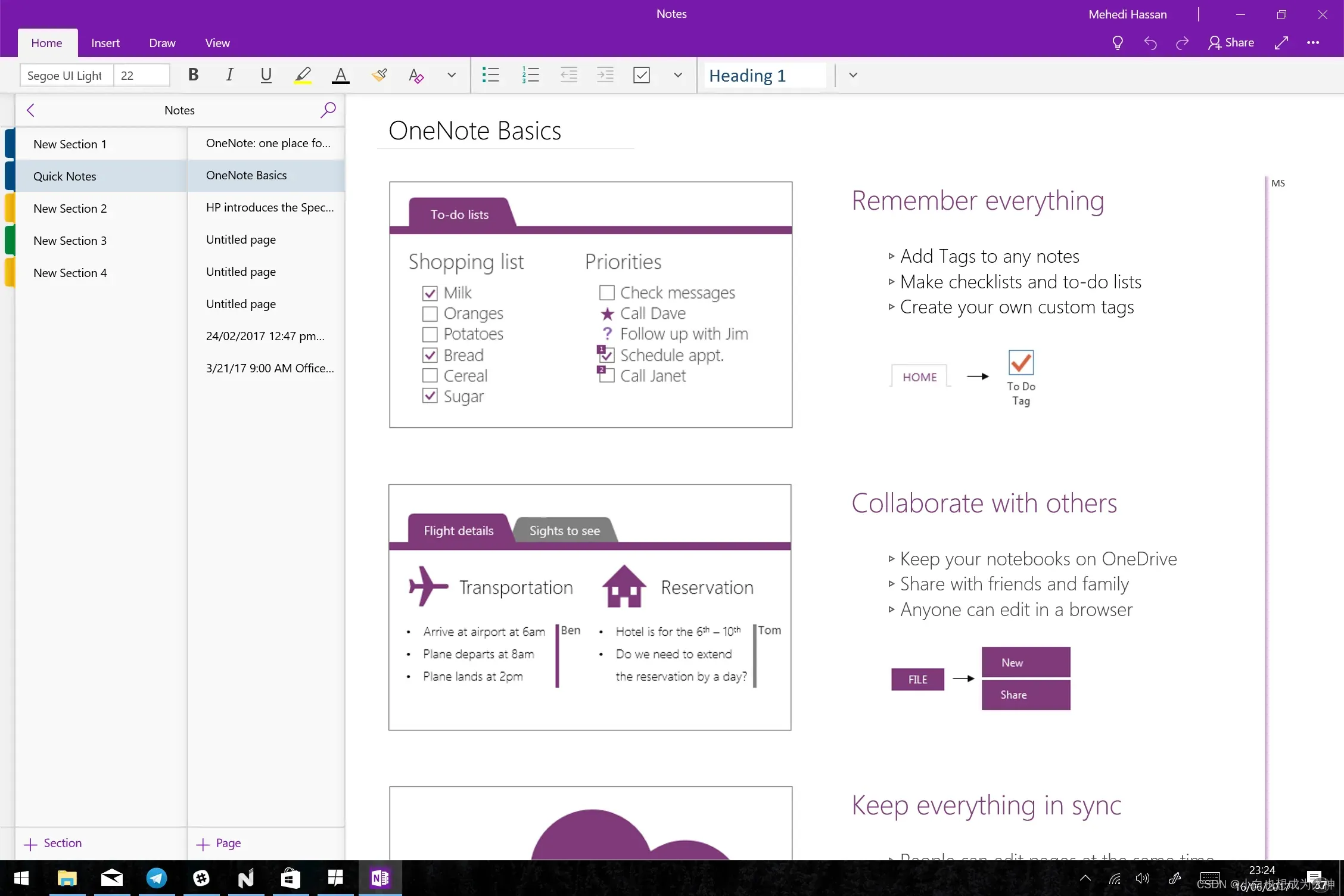This screenshot has height=896, width=1344.
Task: Insert a numbered list
Action: point(530,75)
